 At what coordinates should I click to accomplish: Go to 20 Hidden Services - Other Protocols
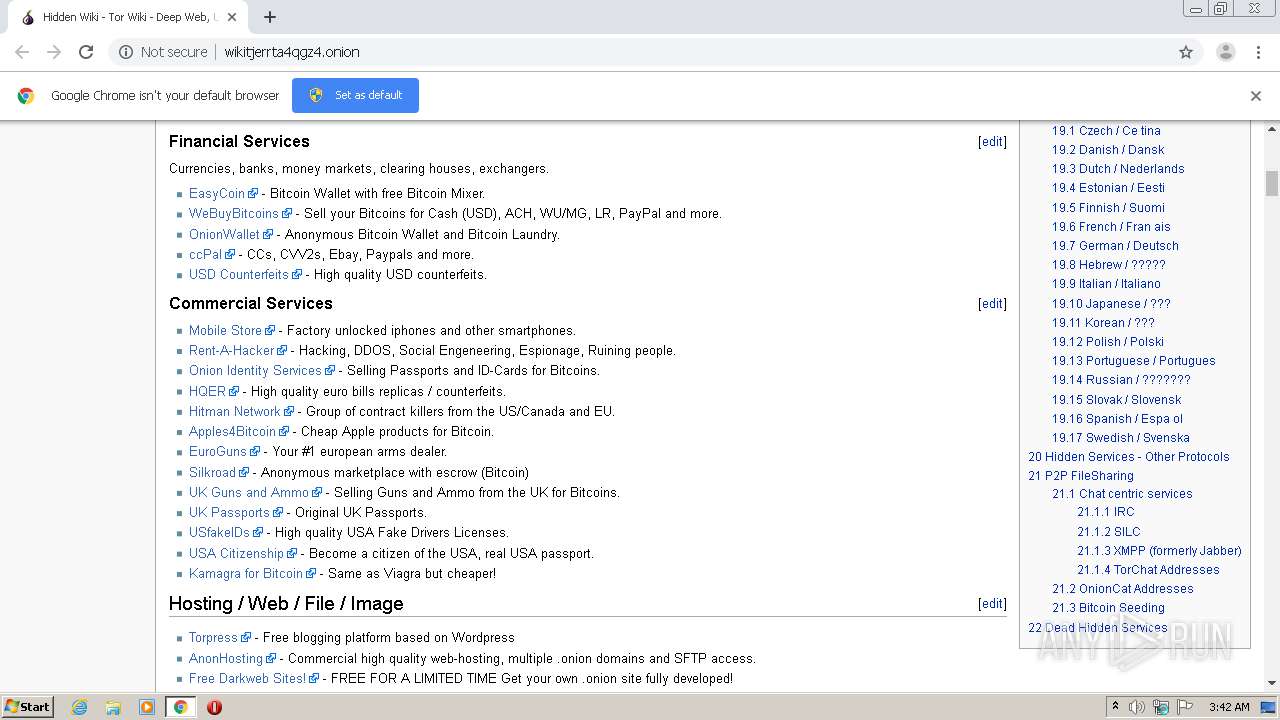(1129, 457)
